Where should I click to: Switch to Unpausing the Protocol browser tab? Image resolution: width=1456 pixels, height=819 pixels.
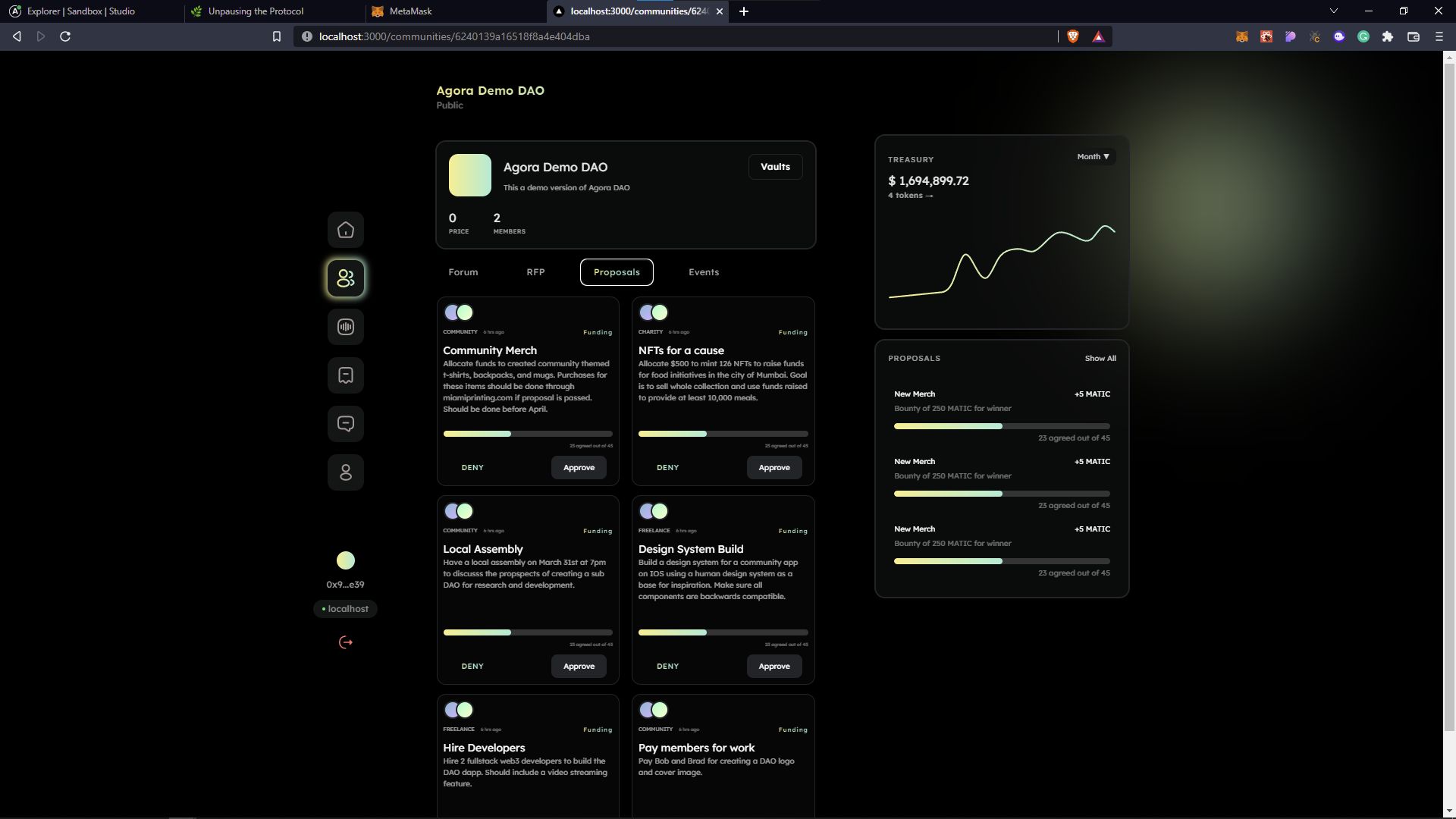(273, 11)
